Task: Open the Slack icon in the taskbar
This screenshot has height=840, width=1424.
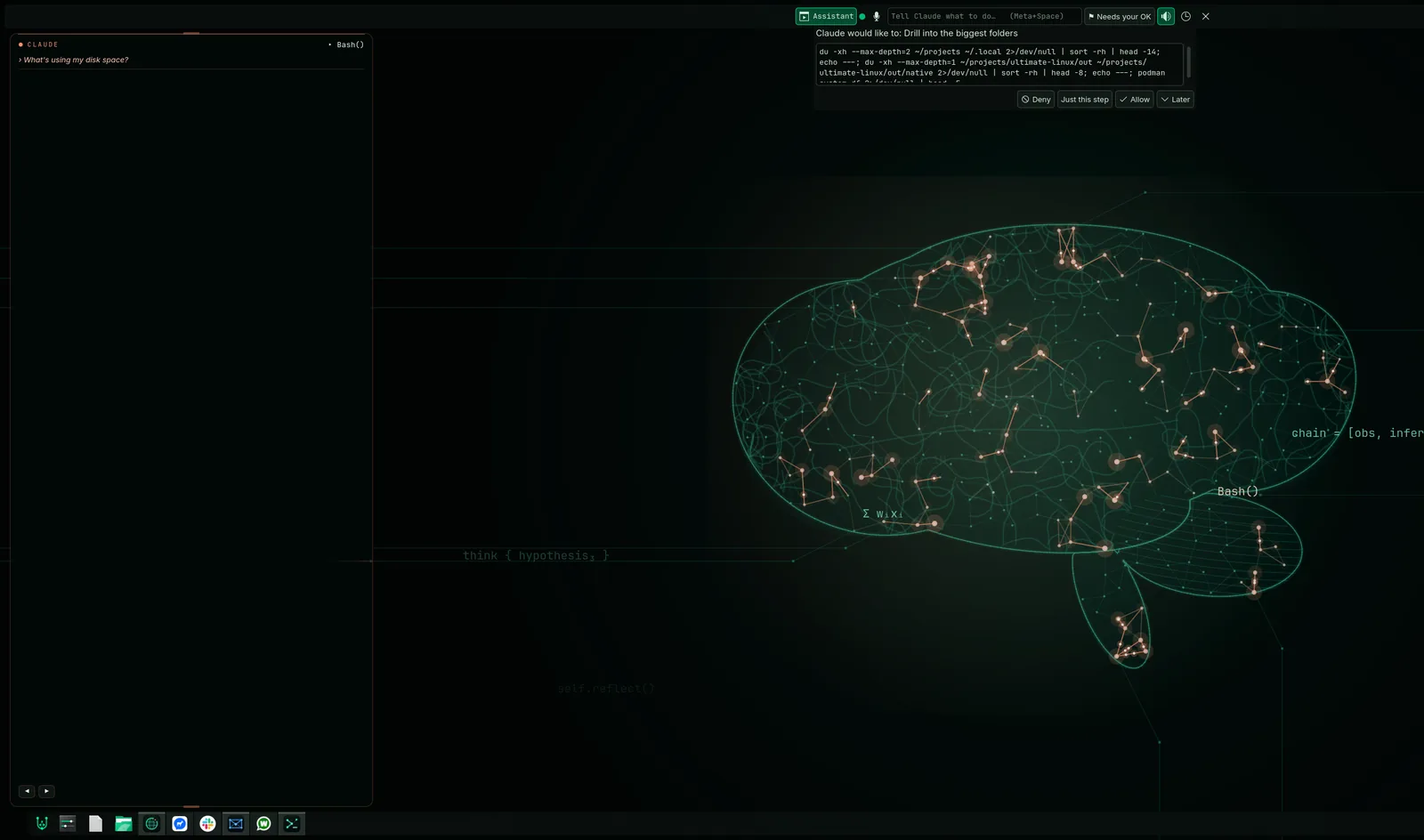Action: [x=207, y=824]
